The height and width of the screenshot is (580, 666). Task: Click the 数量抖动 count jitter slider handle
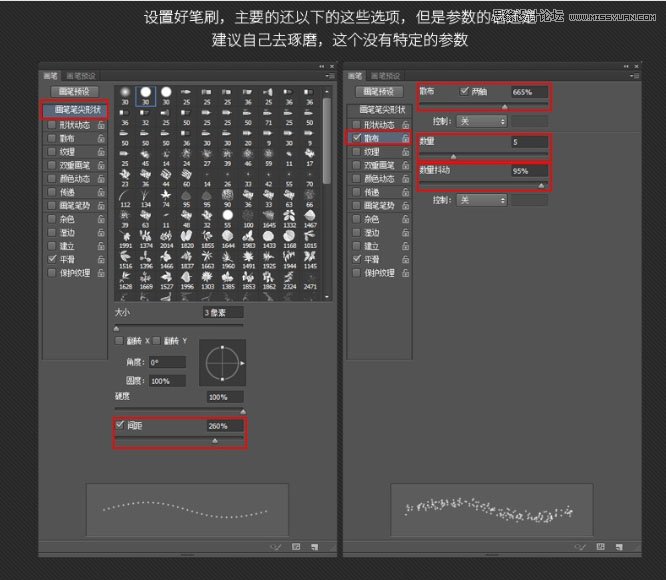pyautogui.click(x=541, y=186)
